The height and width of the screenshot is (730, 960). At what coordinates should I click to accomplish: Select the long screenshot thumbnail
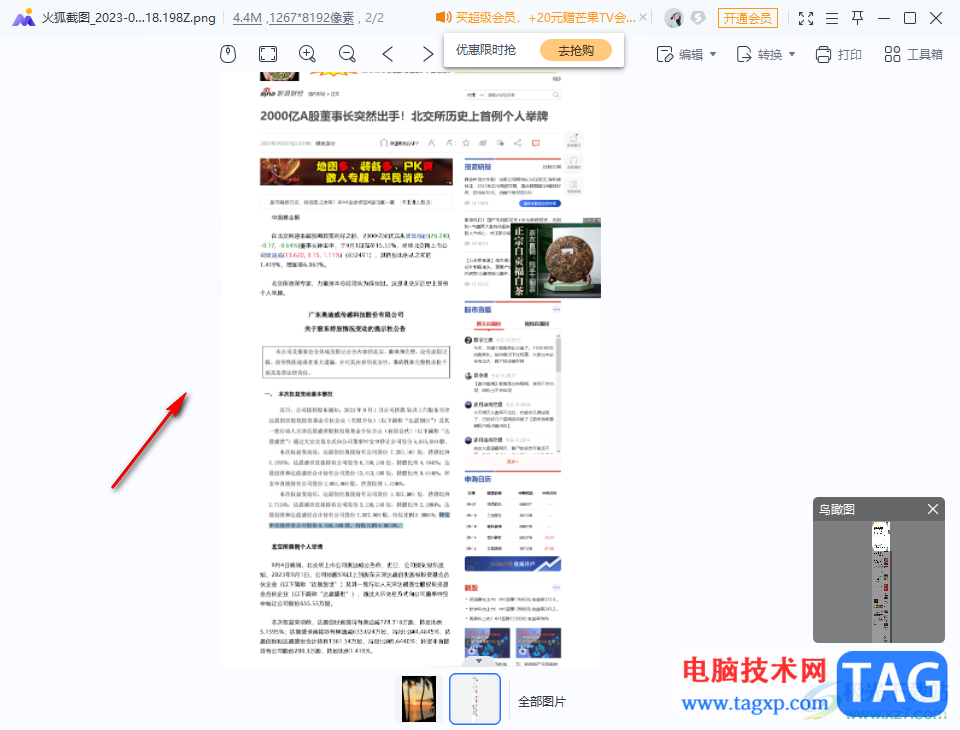[474, 699]
